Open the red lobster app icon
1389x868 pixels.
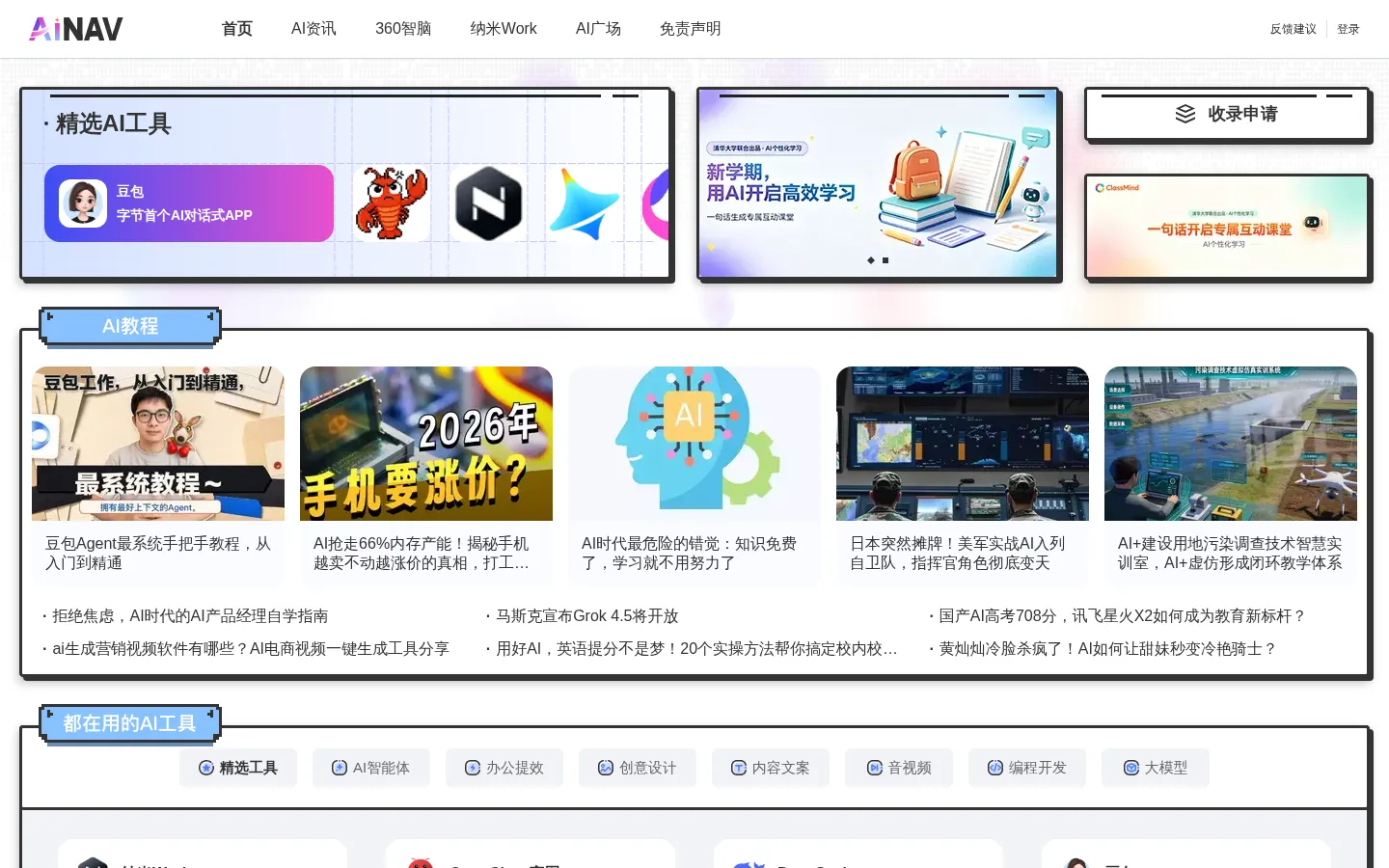pos(391,203)
